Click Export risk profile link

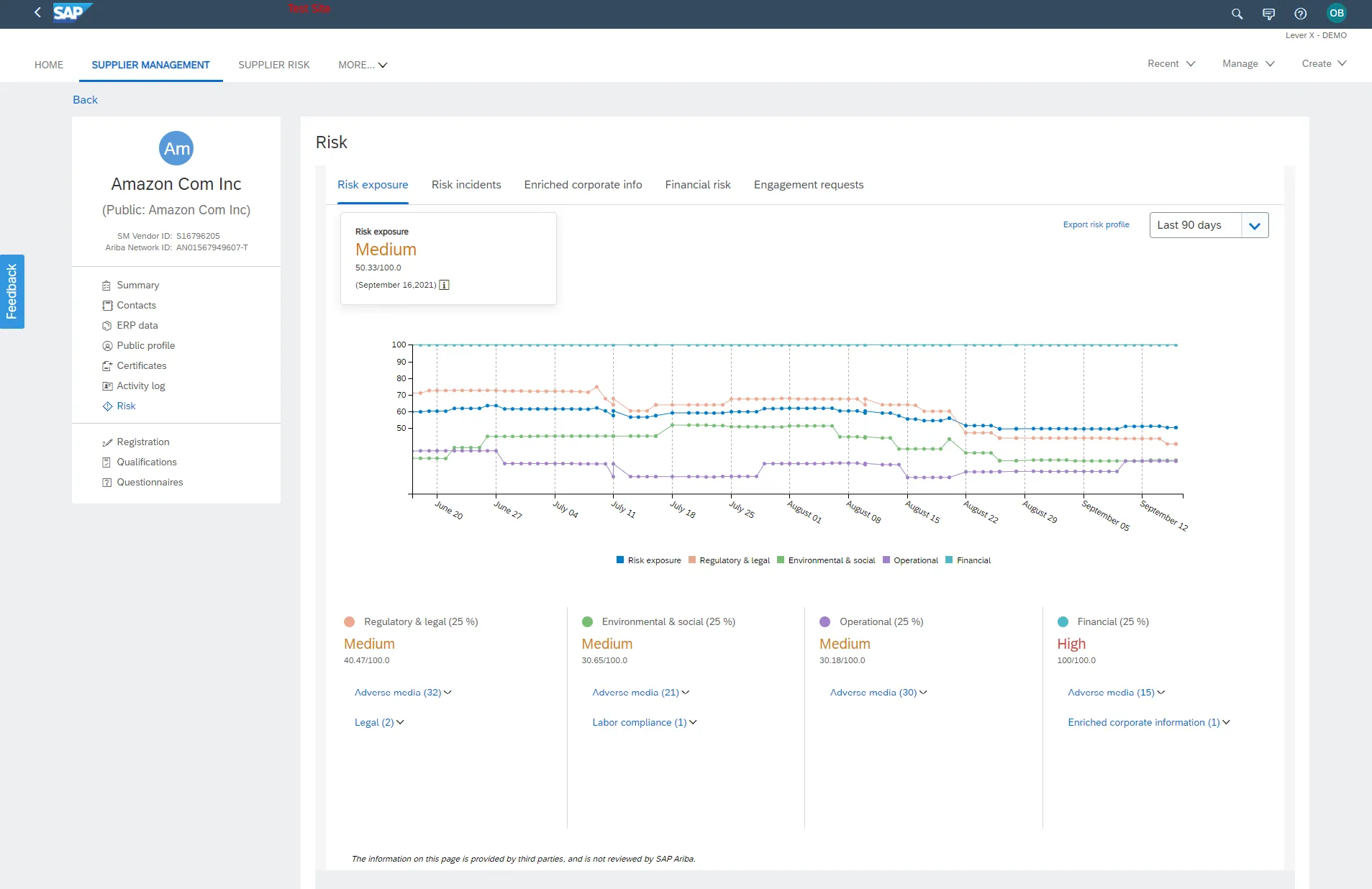[1096, 224]
